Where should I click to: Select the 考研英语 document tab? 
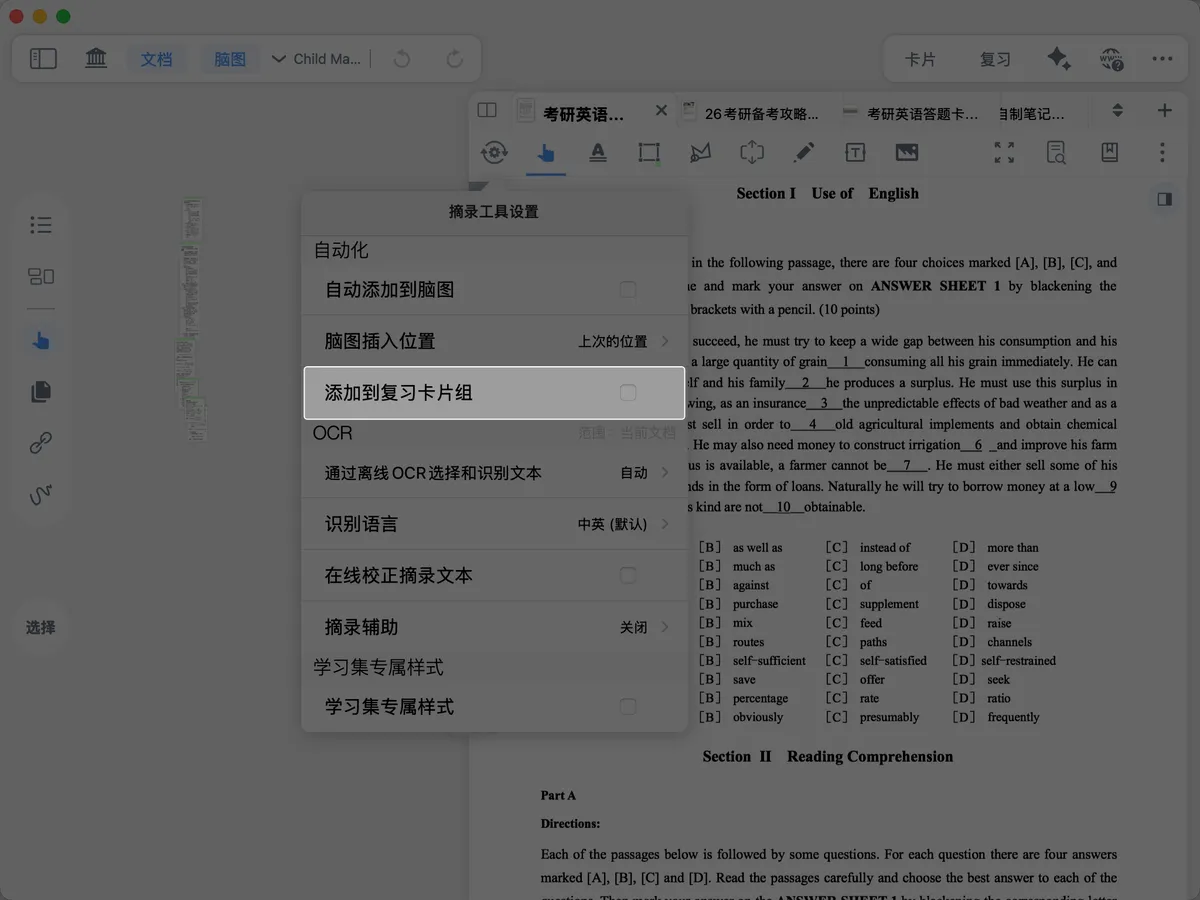click(583, 114)
